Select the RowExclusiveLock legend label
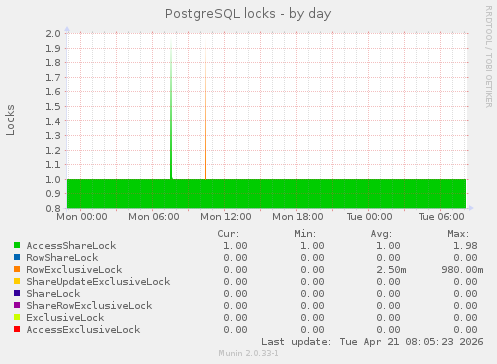This screenshot has height=364, width=497. click(x=74, y=270)
